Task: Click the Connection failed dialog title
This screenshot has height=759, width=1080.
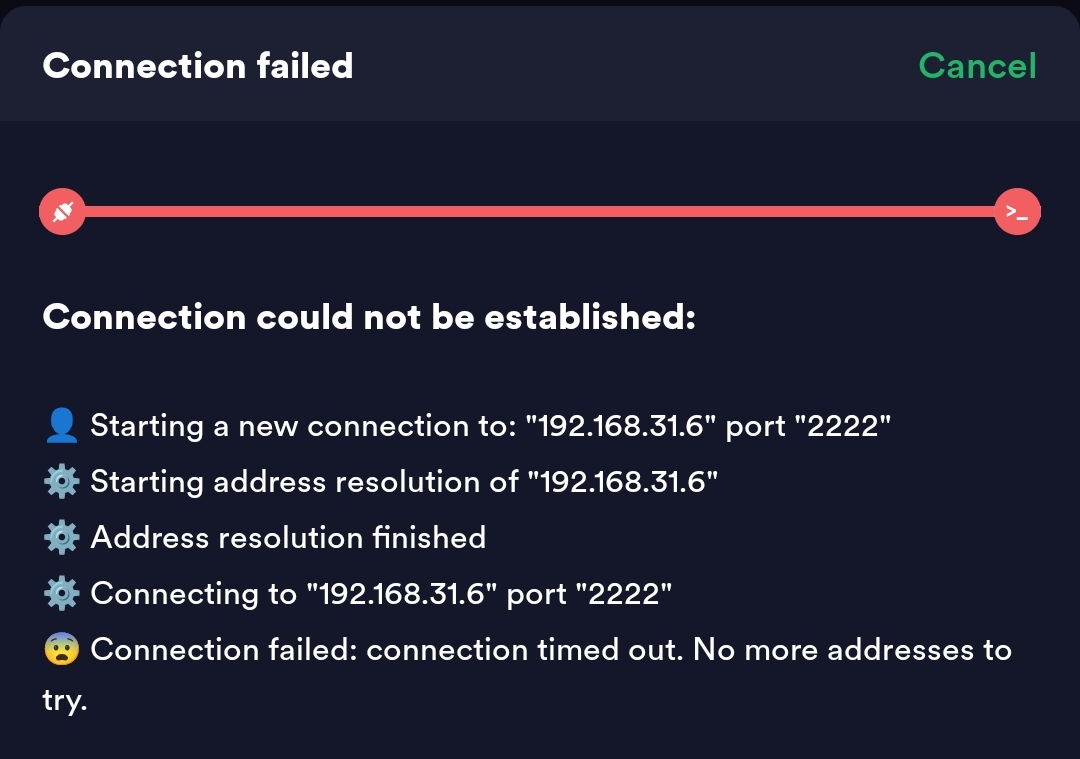Action: [x=198, y=66]
